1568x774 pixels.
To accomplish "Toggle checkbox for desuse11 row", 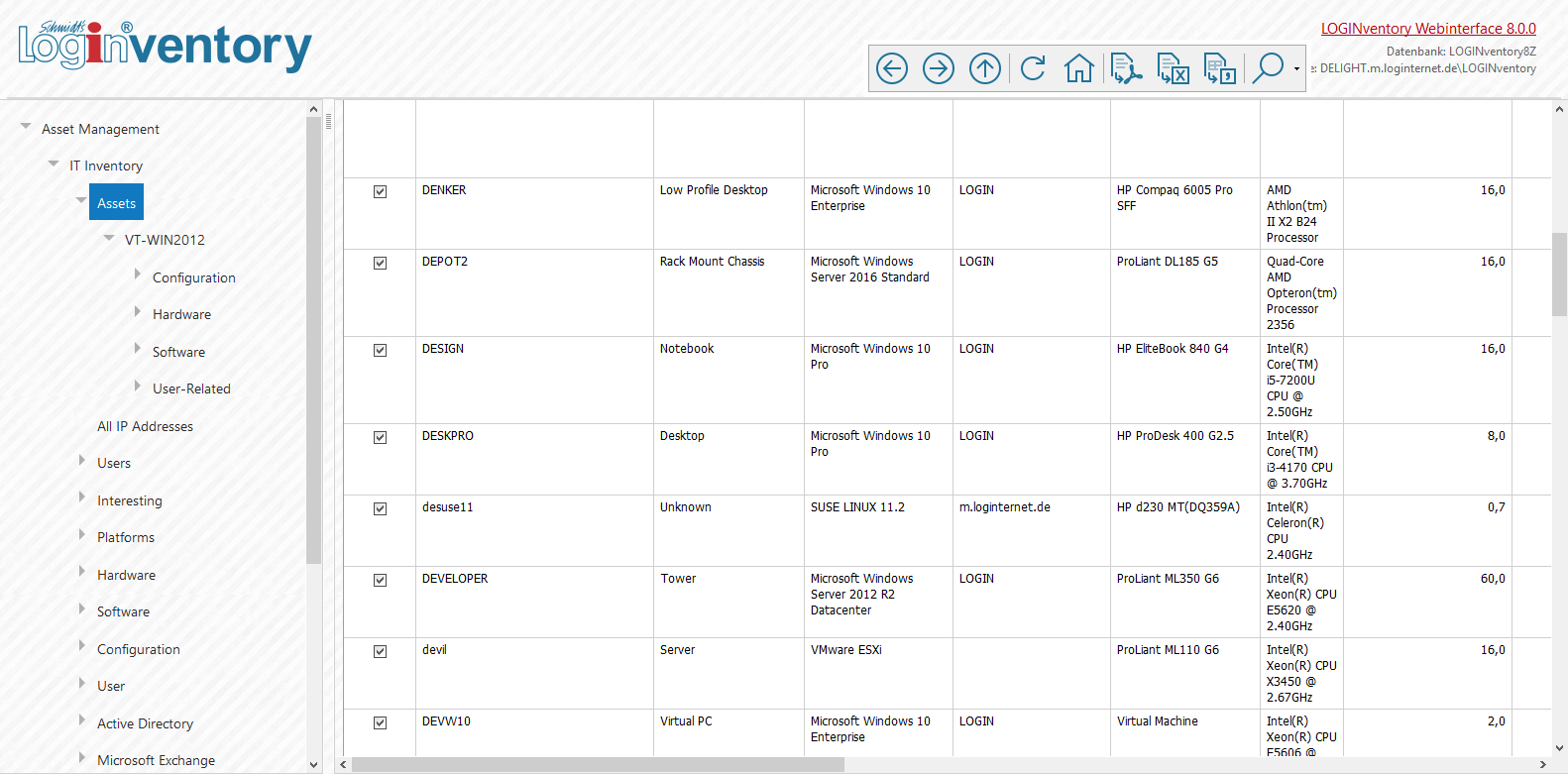I will [x=380, y=508].
